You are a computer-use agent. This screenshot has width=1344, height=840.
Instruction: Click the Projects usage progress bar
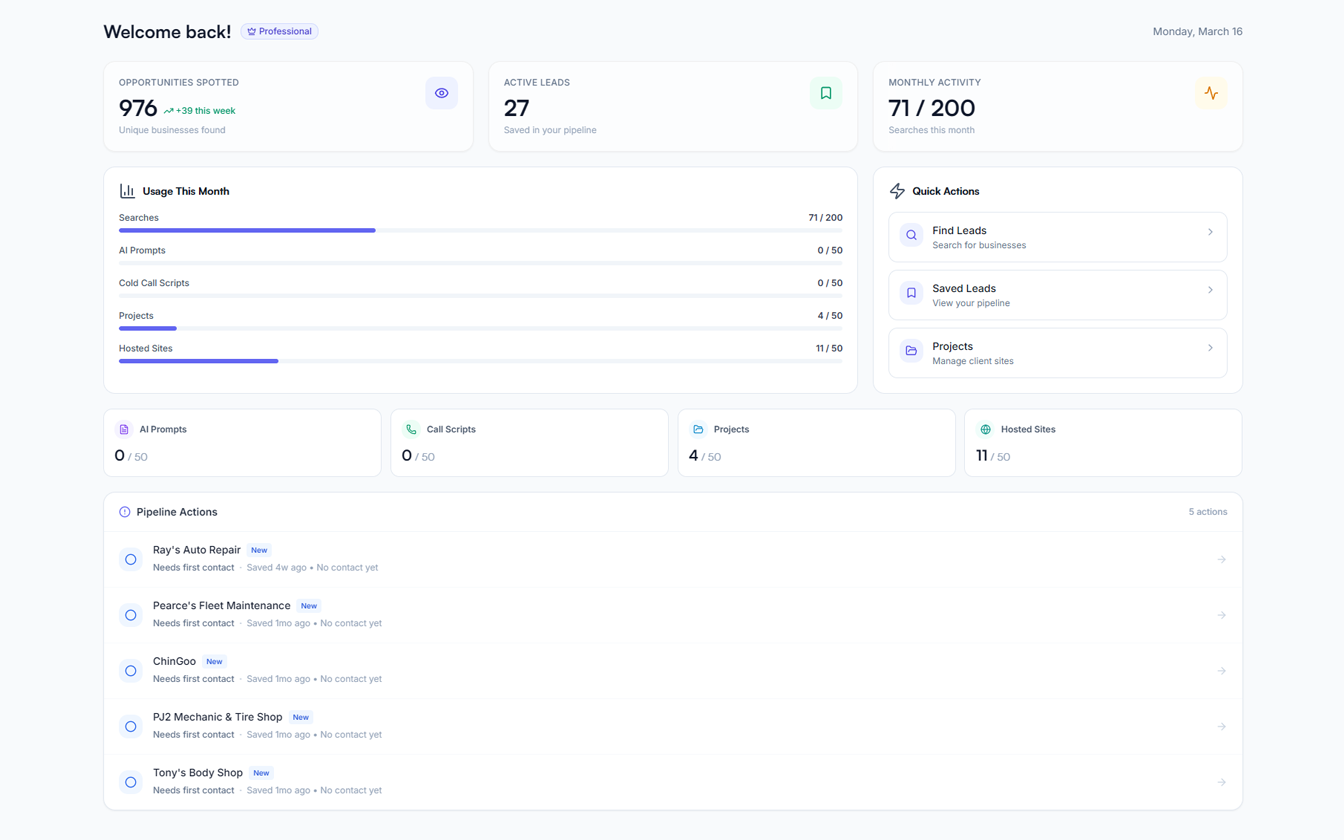tap(480, 328)
